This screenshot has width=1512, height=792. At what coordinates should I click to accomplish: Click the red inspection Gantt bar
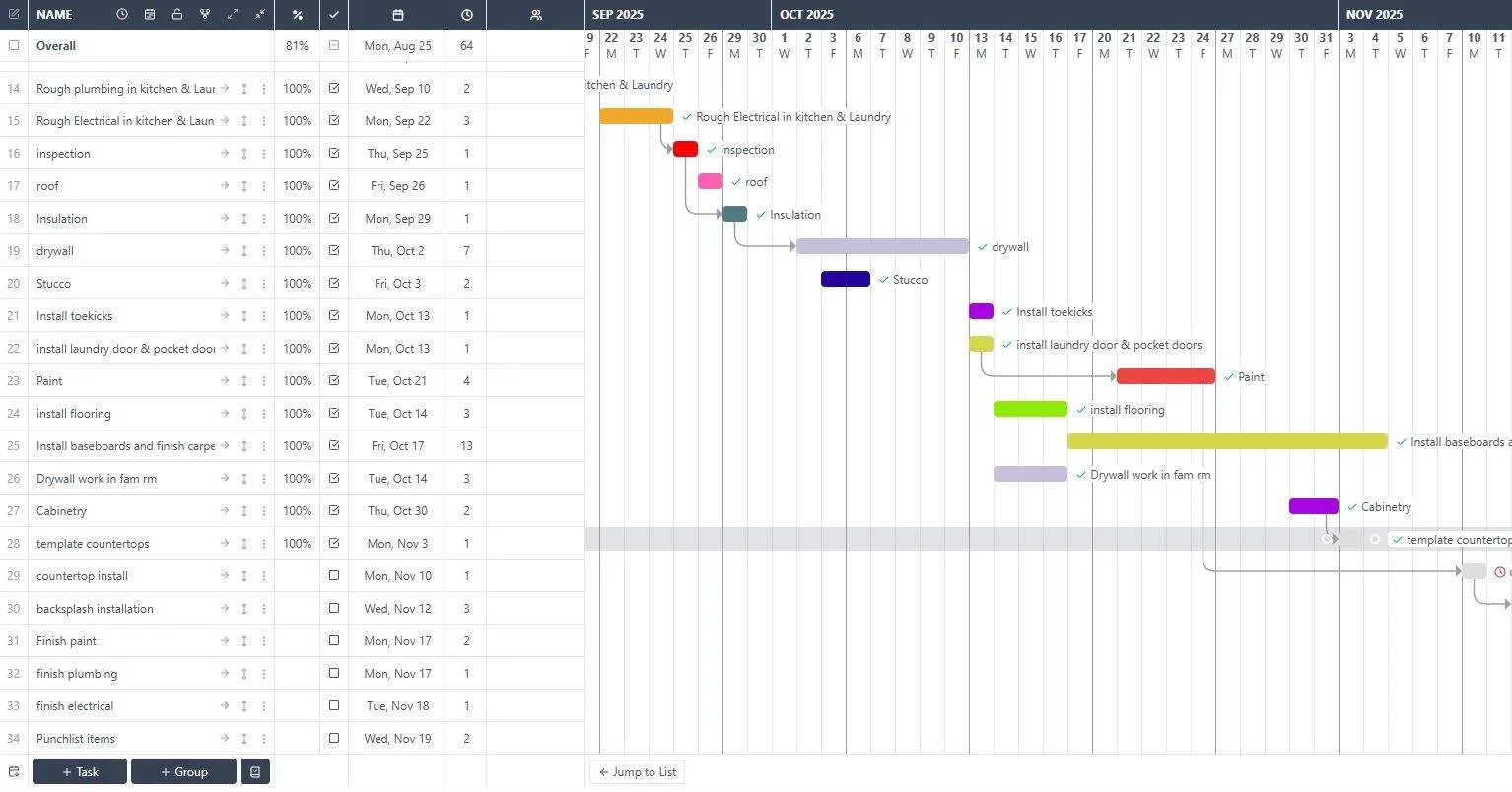685,149
